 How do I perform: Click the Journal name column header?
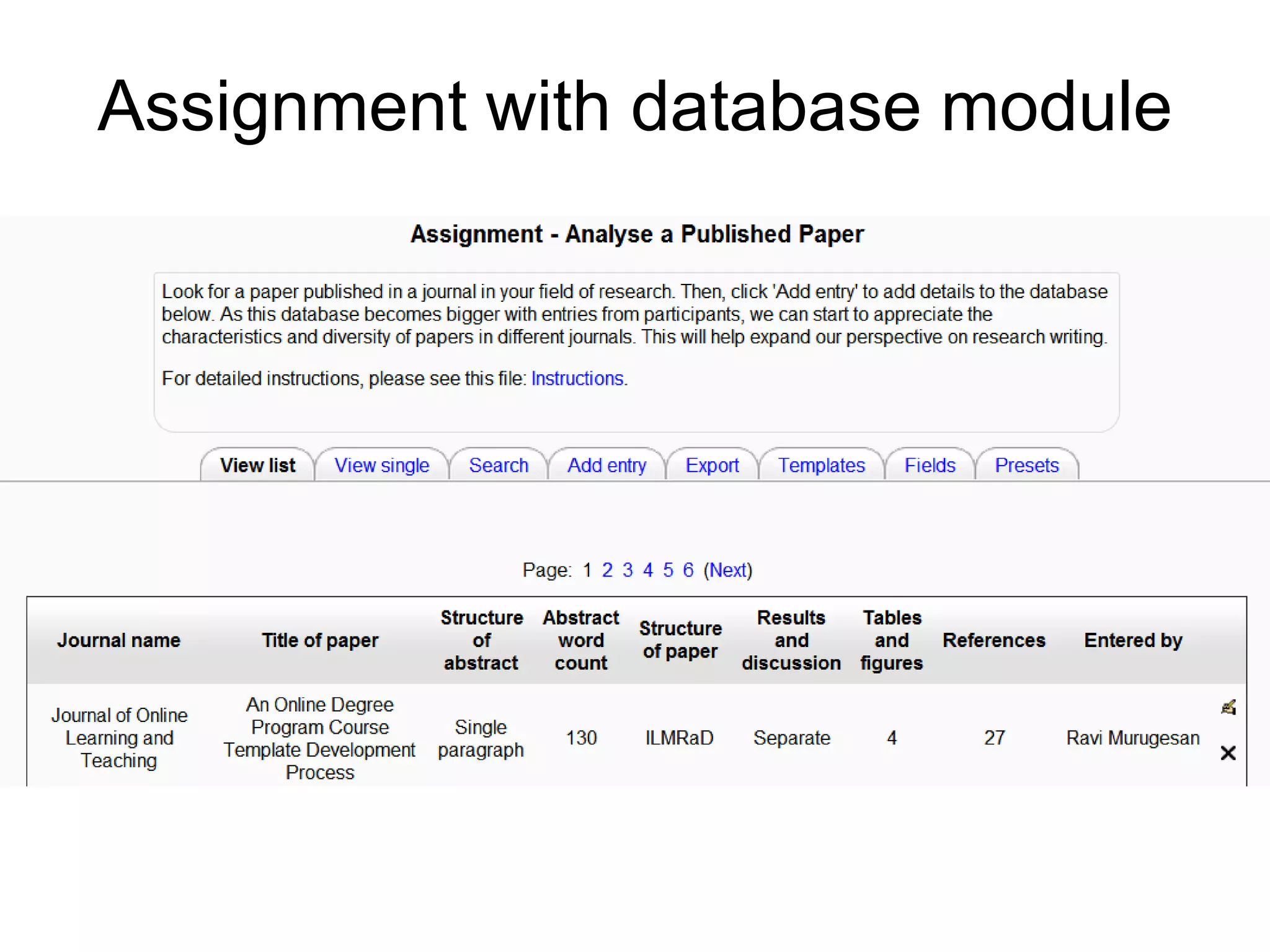[118, 640]
